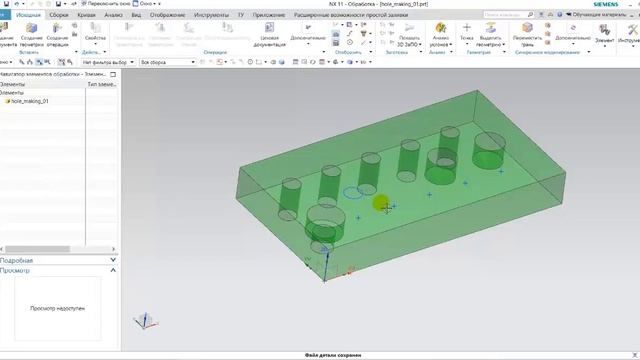
Task: Maximize the feature navigator panel
Action: click(113, 74)
